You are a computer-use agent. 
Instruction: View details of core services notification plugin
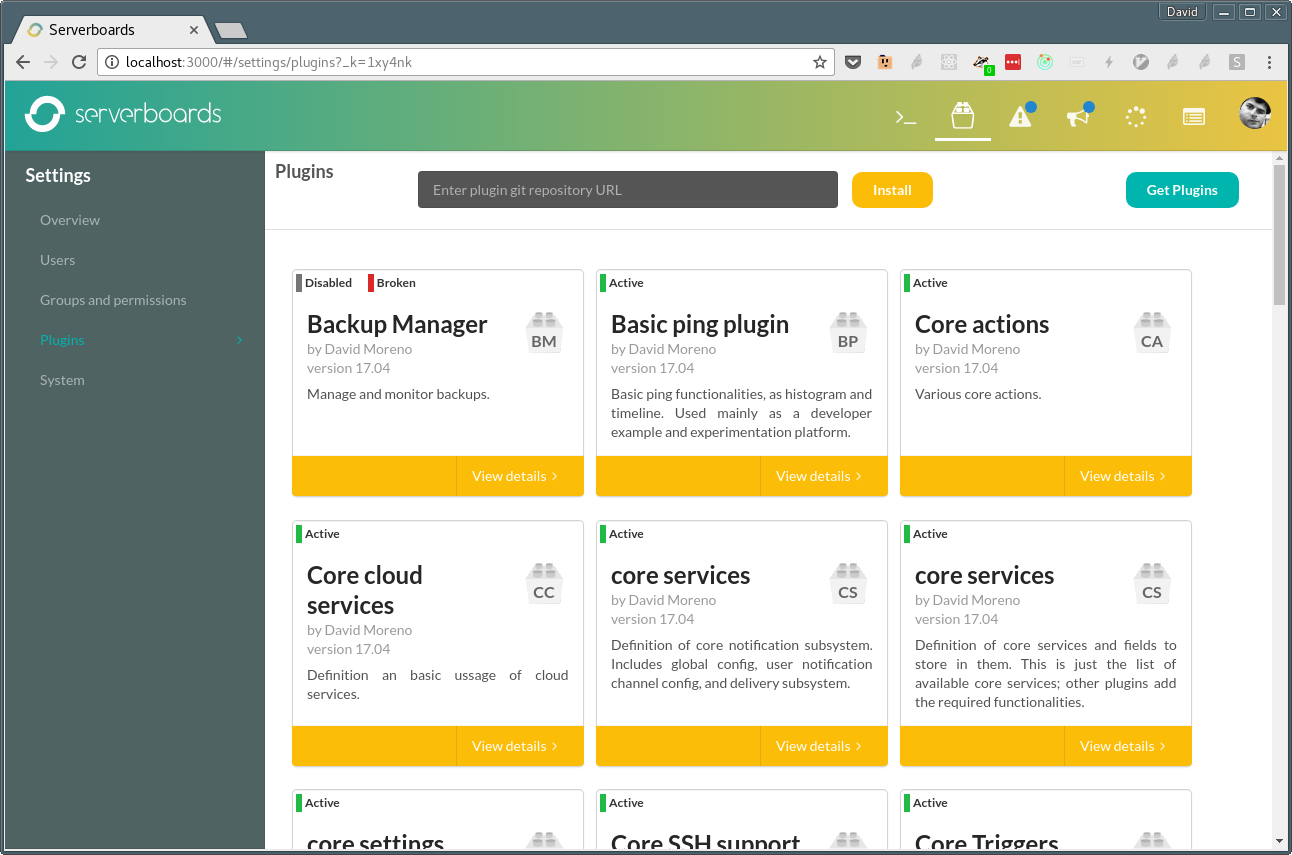[x=819, y=746]
